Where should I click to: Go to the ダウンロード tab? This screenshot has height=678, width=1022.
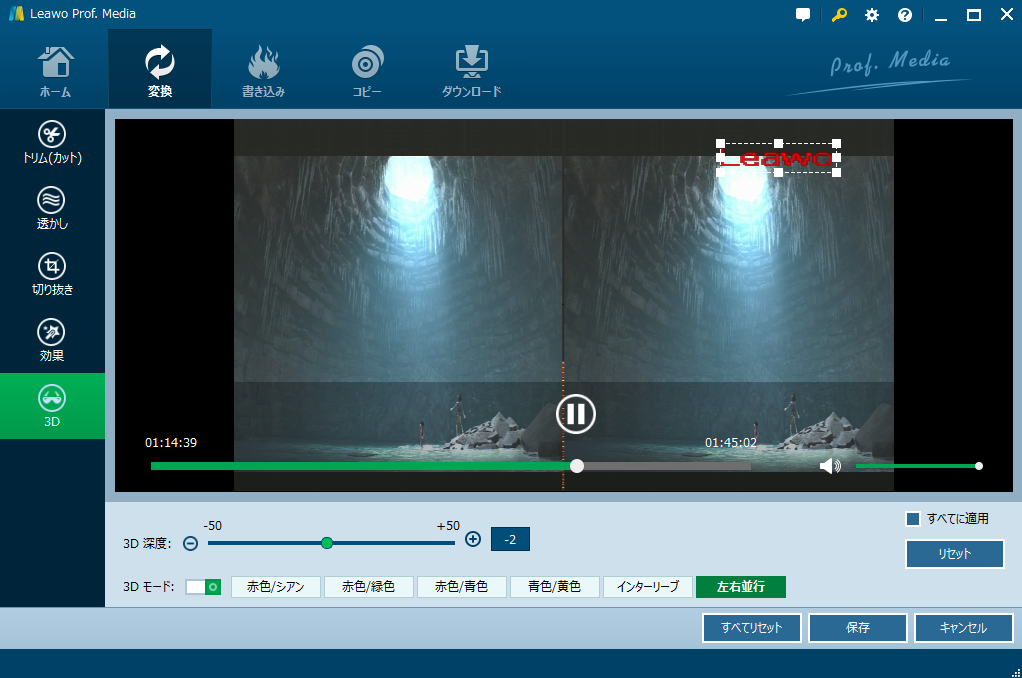tap(471, 70)
